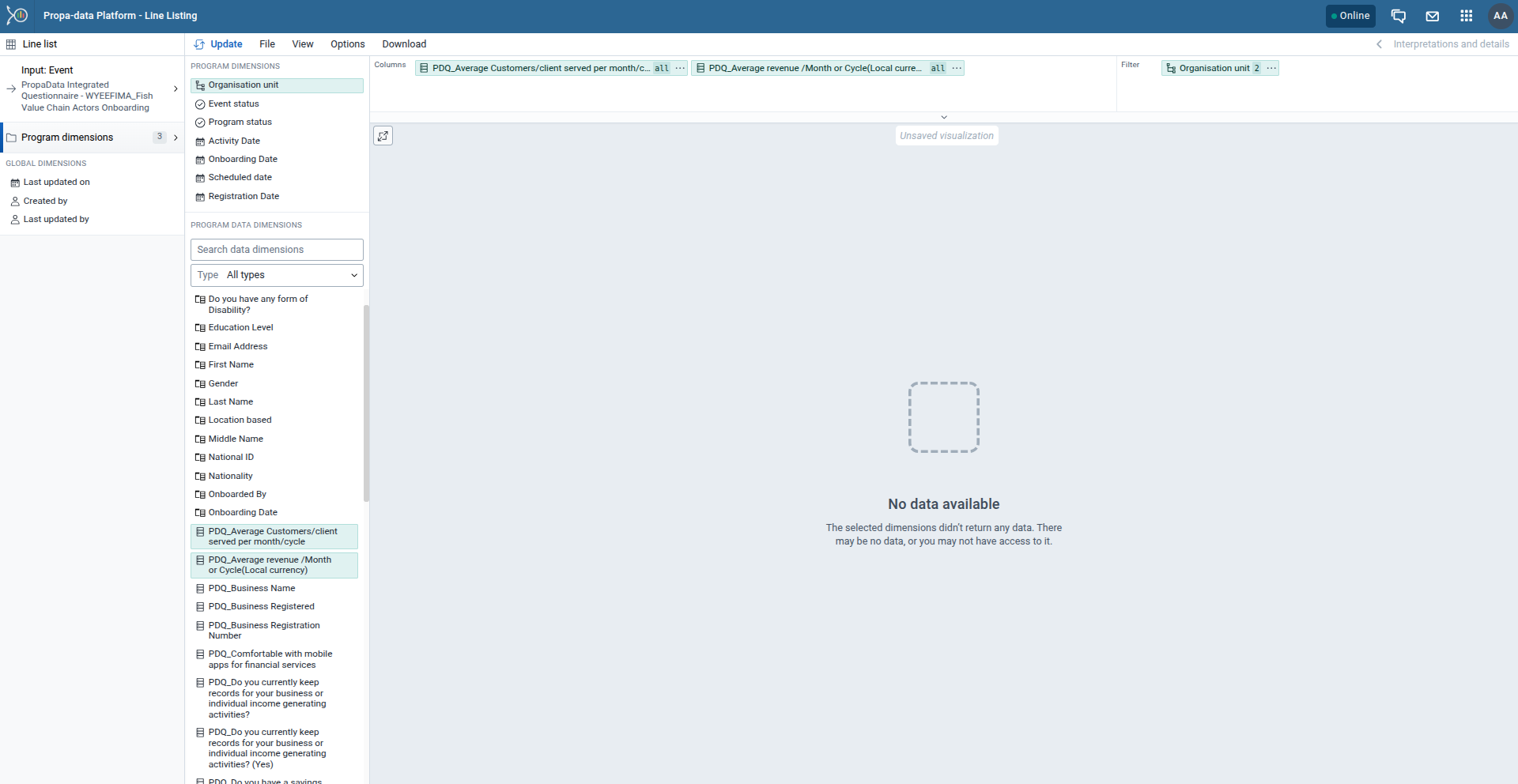Select the Event status dimension
Screen dimensions: 1518x784
234,104
